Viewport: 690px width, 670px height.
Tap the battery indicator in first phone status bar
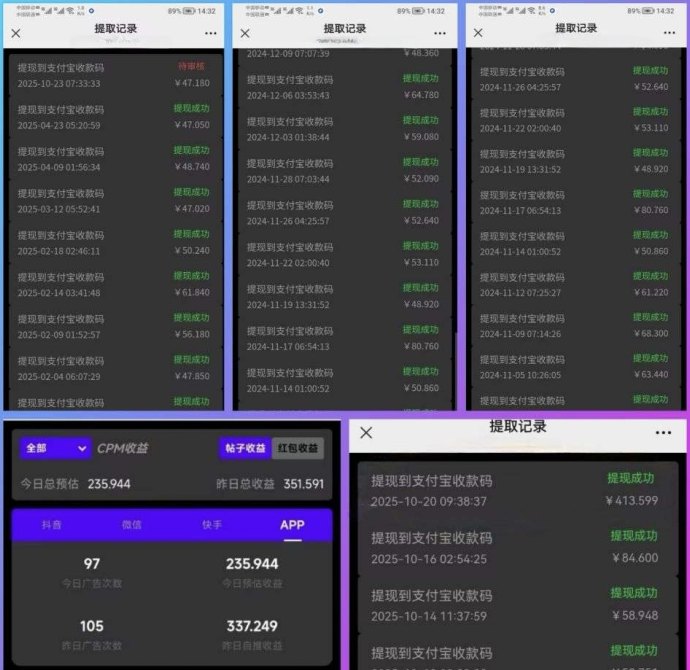click(189, 11)
